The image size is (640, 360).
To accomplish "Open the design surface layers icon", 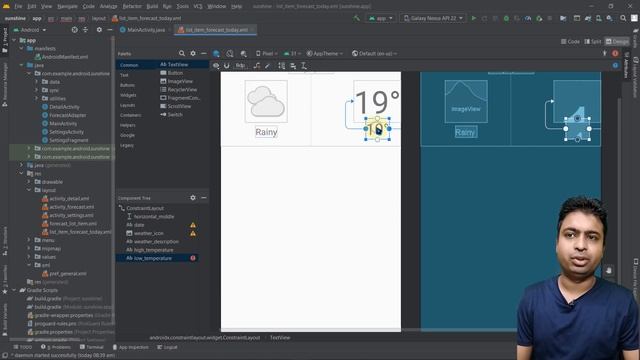I will [x=216, y=53].
